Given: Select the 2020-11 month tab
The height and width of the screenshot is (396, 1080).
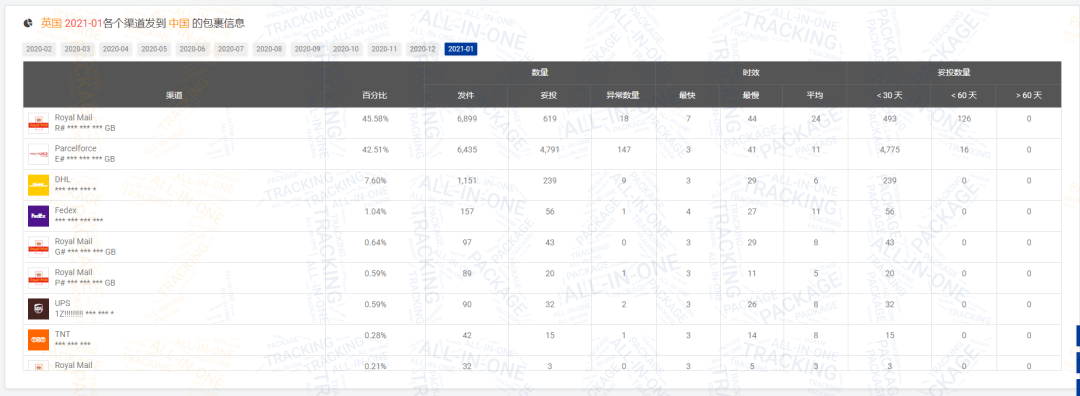Looking at the screenshot, I should pyautogui.click(x=384, y=49).
